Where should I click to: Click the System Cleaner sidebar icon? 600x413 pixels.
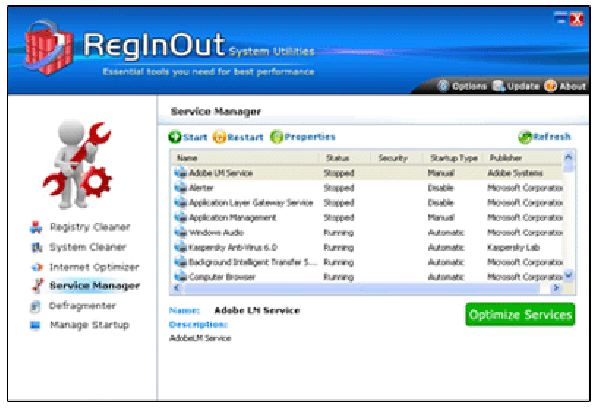pos(36,247)
